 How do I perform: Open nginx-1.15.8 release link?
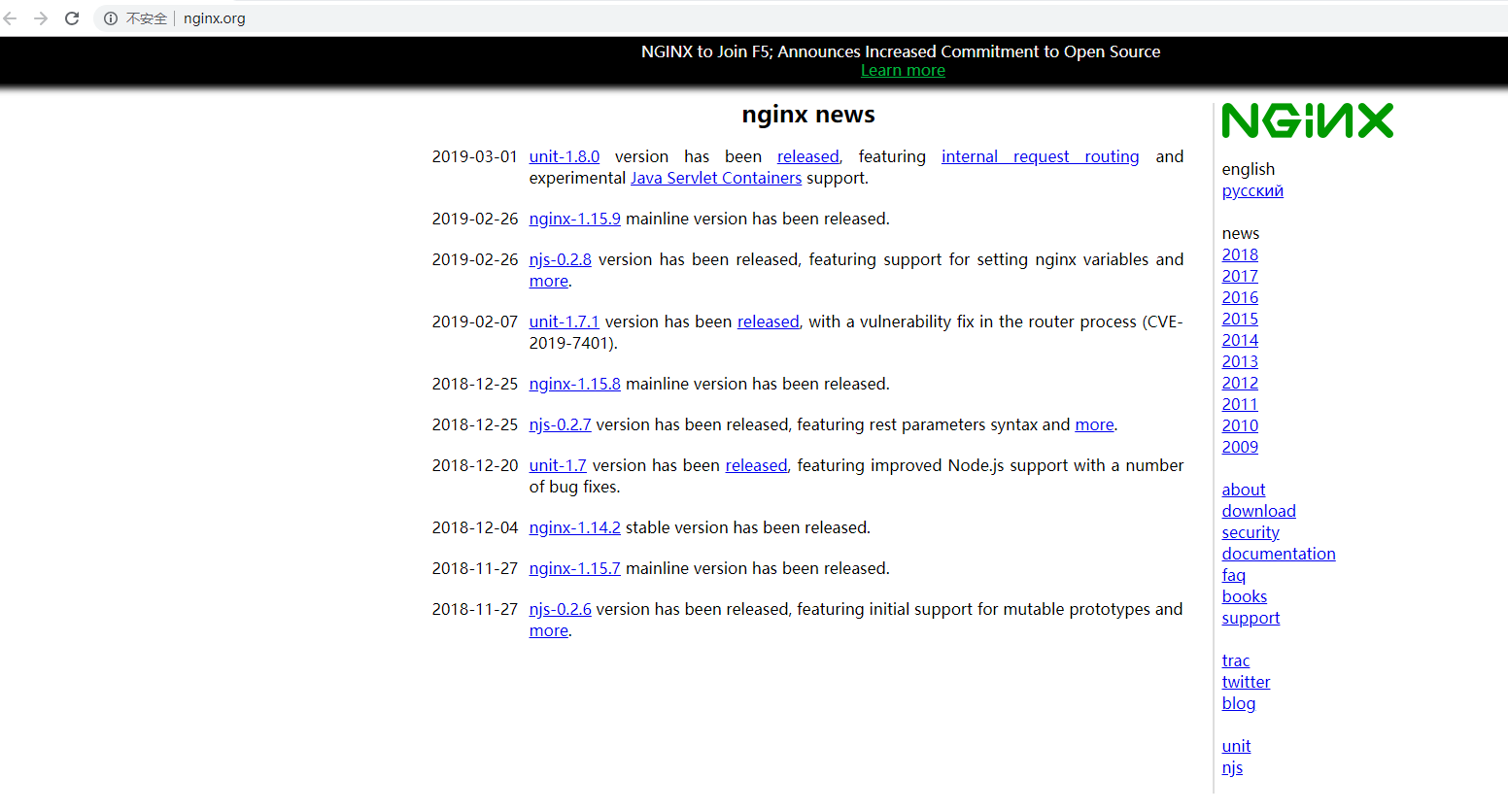coord(575,384)
